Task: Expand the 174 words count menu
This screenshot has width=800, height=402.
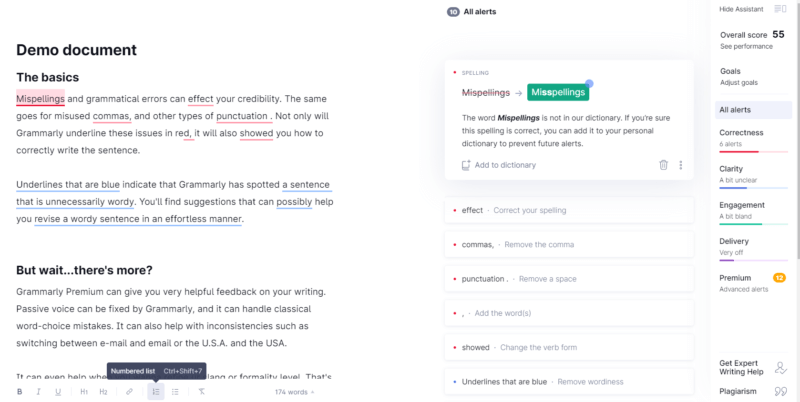Action: (x=294, y=392)
